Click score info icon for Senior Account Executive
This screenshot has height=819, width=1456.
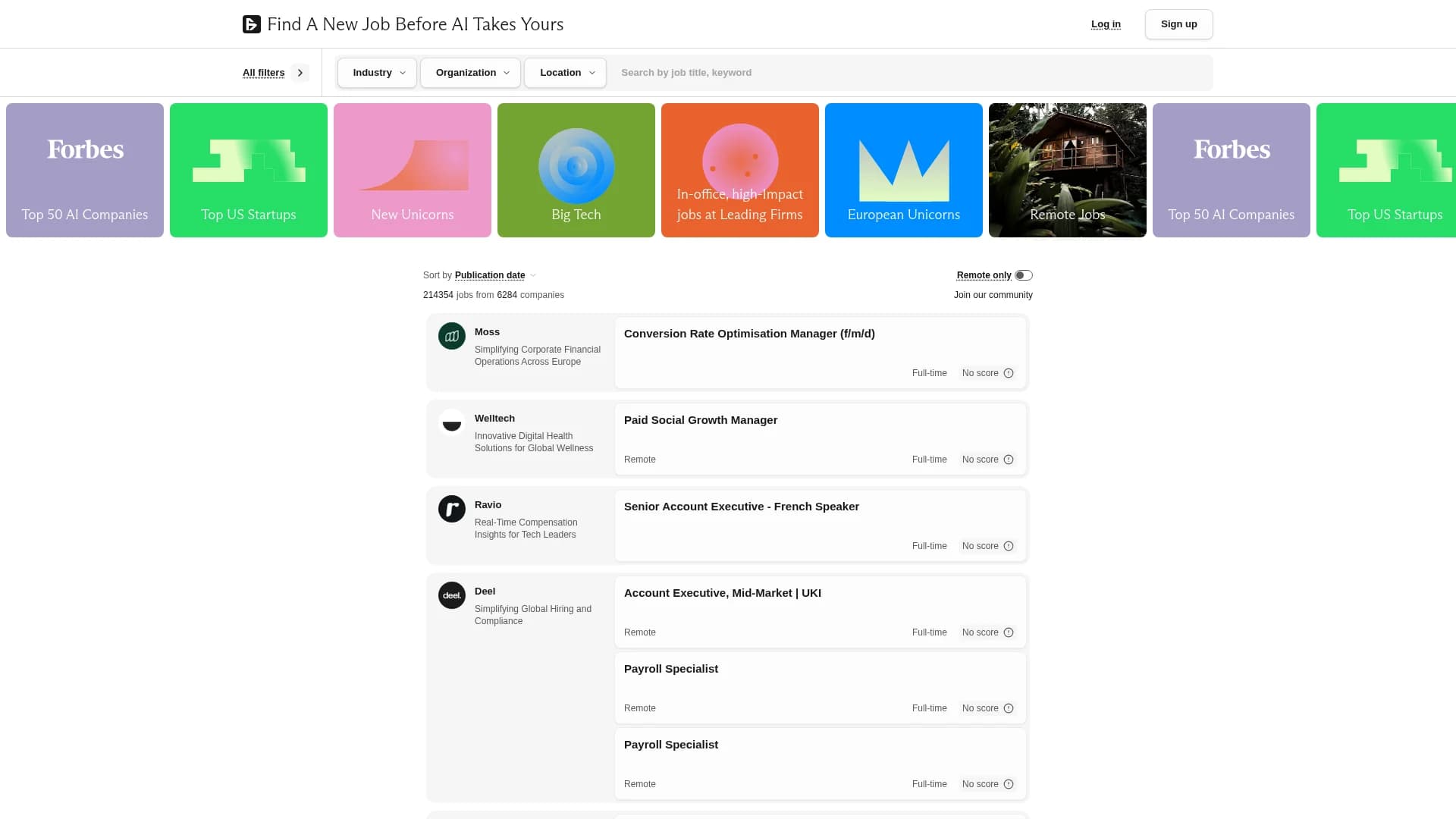click(x=1009, y=546)
